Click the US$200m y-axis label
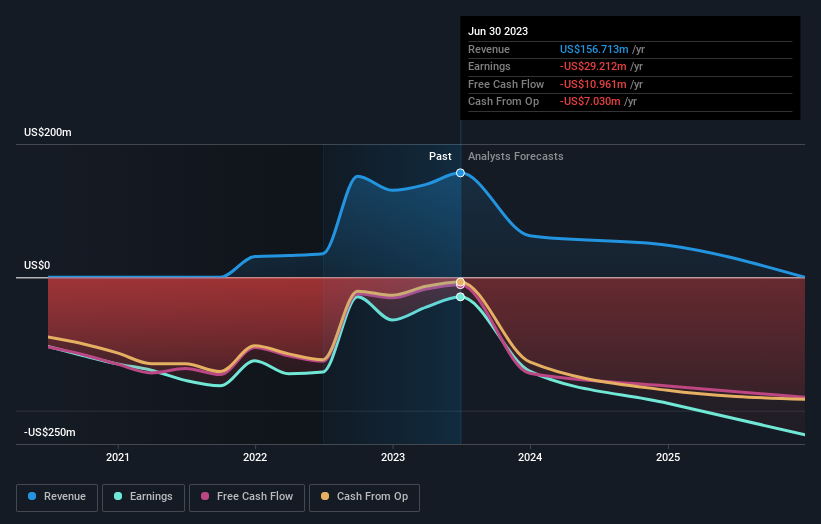 (48, 132)
